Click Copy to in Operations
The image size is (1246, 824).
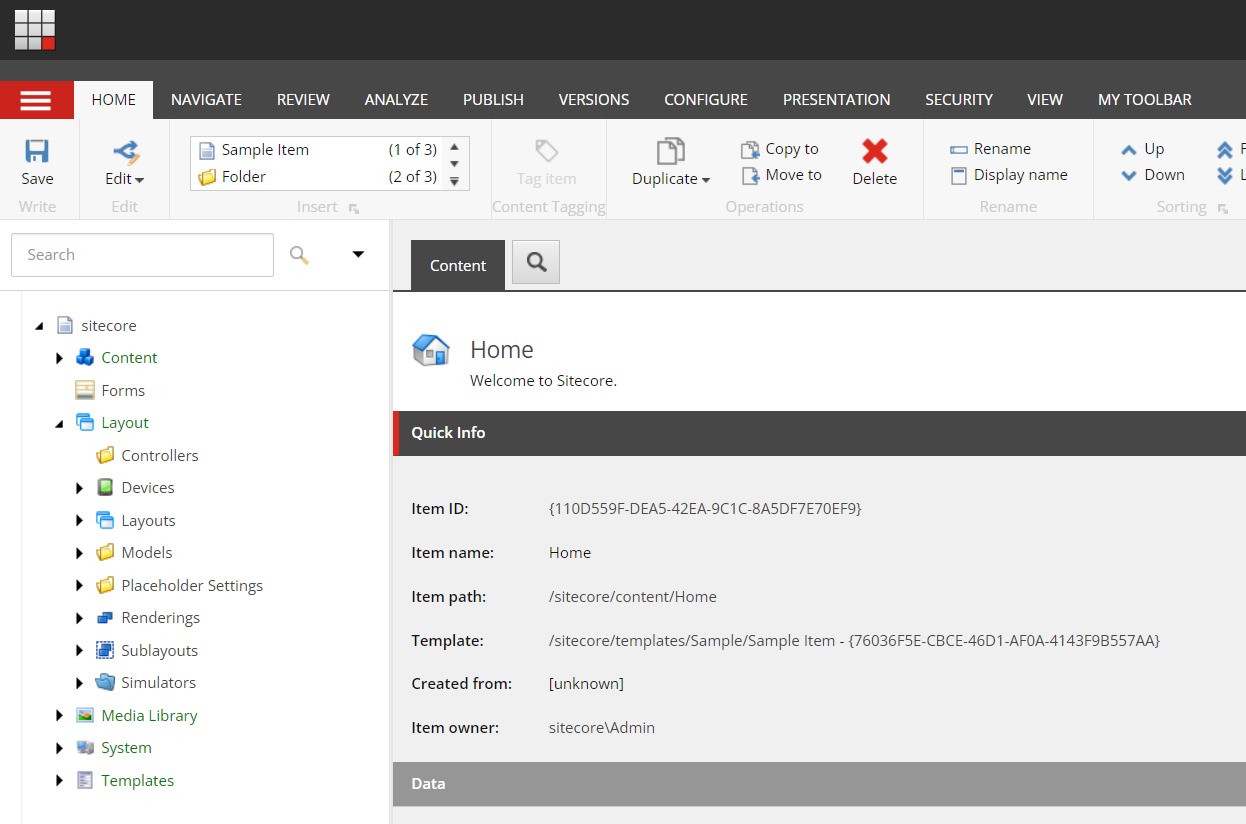click(780, 149)
